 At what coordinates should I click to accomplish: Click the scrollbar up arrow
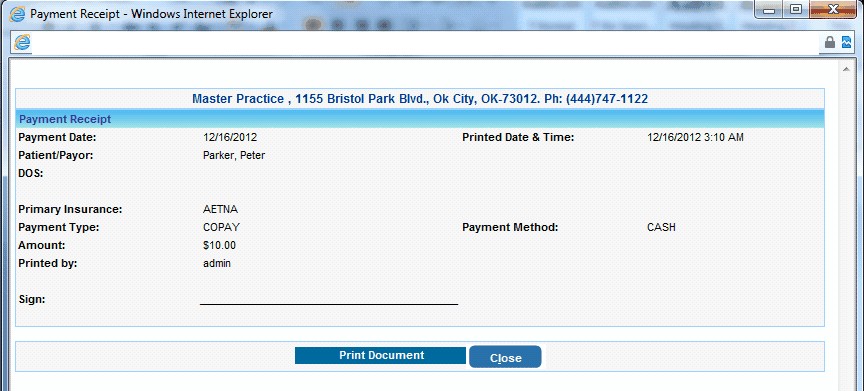click(x=845, y=69)
